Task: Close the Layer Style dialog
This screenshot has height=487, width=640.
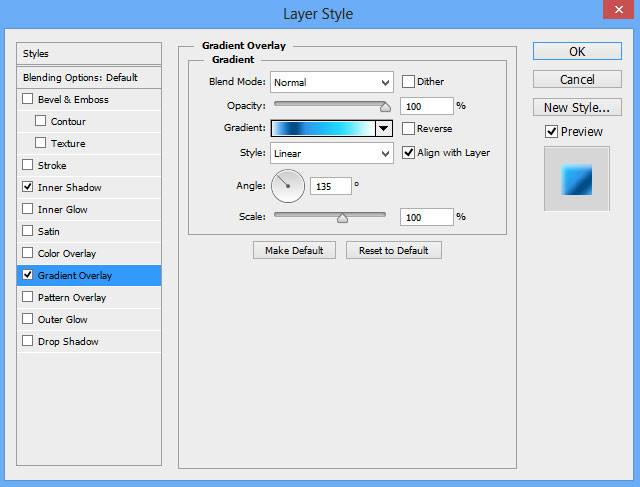Action: [616, 13]
